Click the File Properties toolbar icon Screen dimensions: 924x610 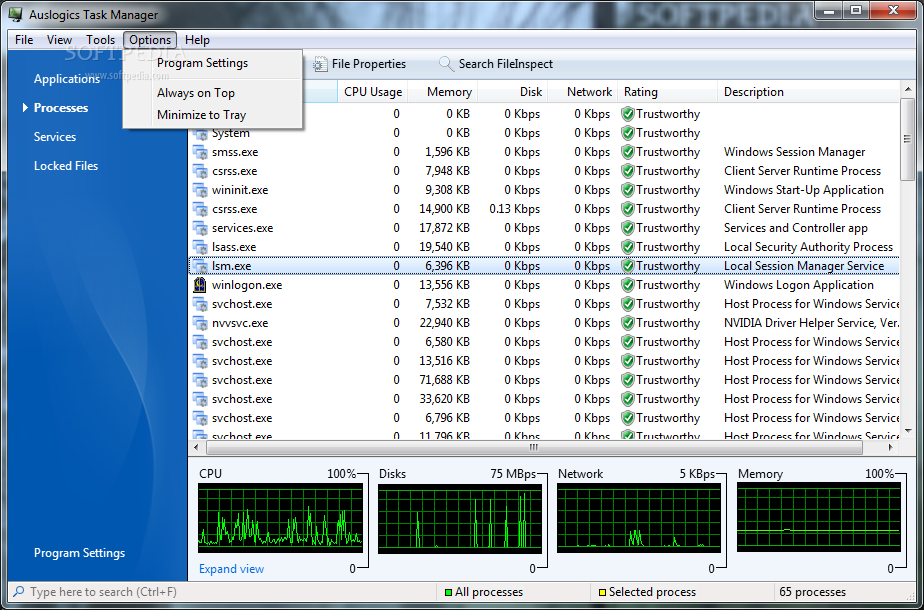[319, 64]
